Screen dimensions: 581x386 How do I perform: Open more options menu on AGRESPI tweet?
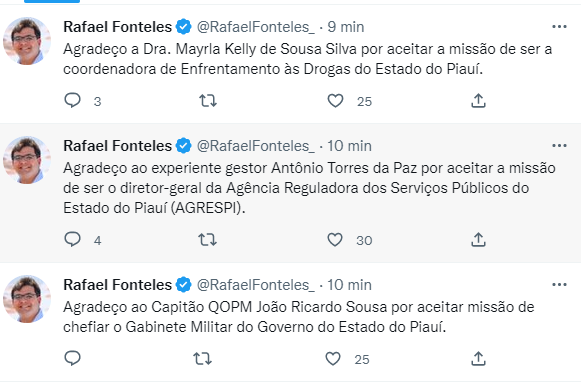tap(559, 146)
